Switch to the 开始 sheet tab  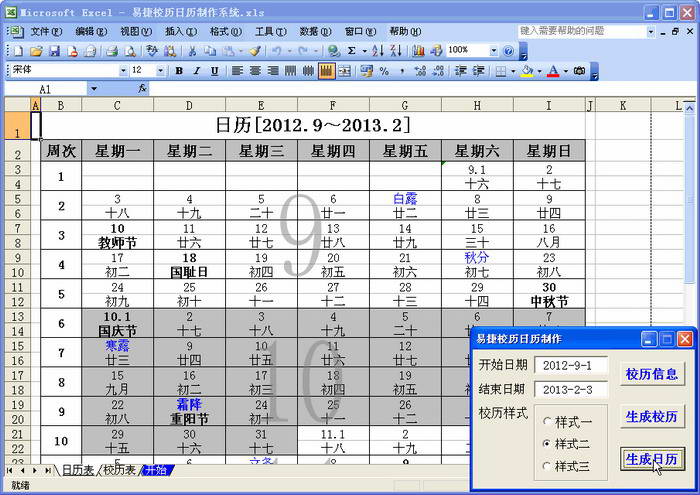pos(156,470)
